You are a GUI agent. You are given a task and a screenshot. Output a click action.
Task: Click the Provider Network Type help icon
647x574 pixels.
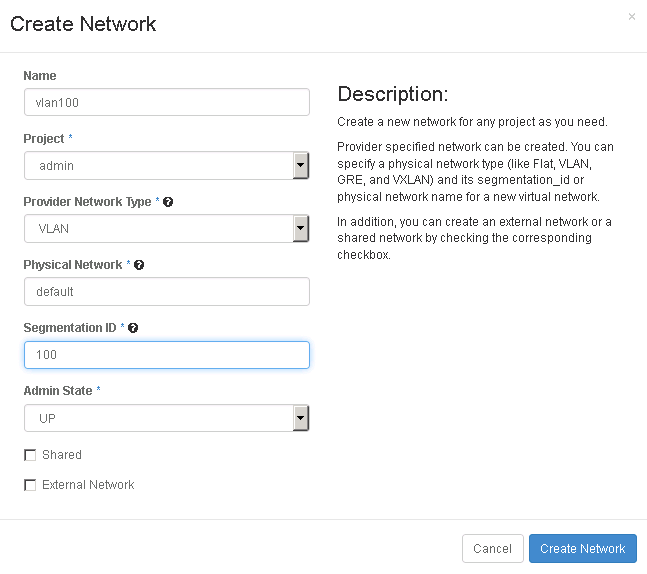[168, 202]
